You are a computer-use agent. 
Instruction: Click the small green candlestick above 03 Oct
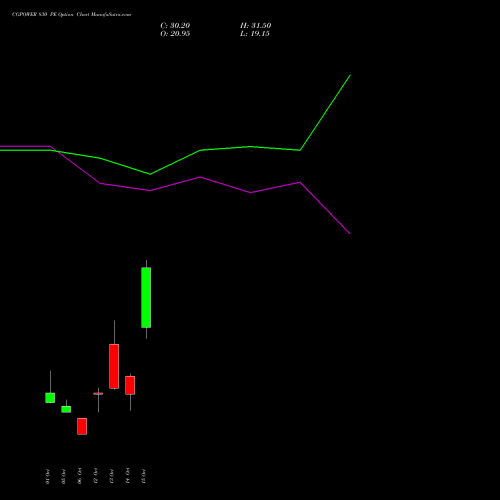click(66, 409)
